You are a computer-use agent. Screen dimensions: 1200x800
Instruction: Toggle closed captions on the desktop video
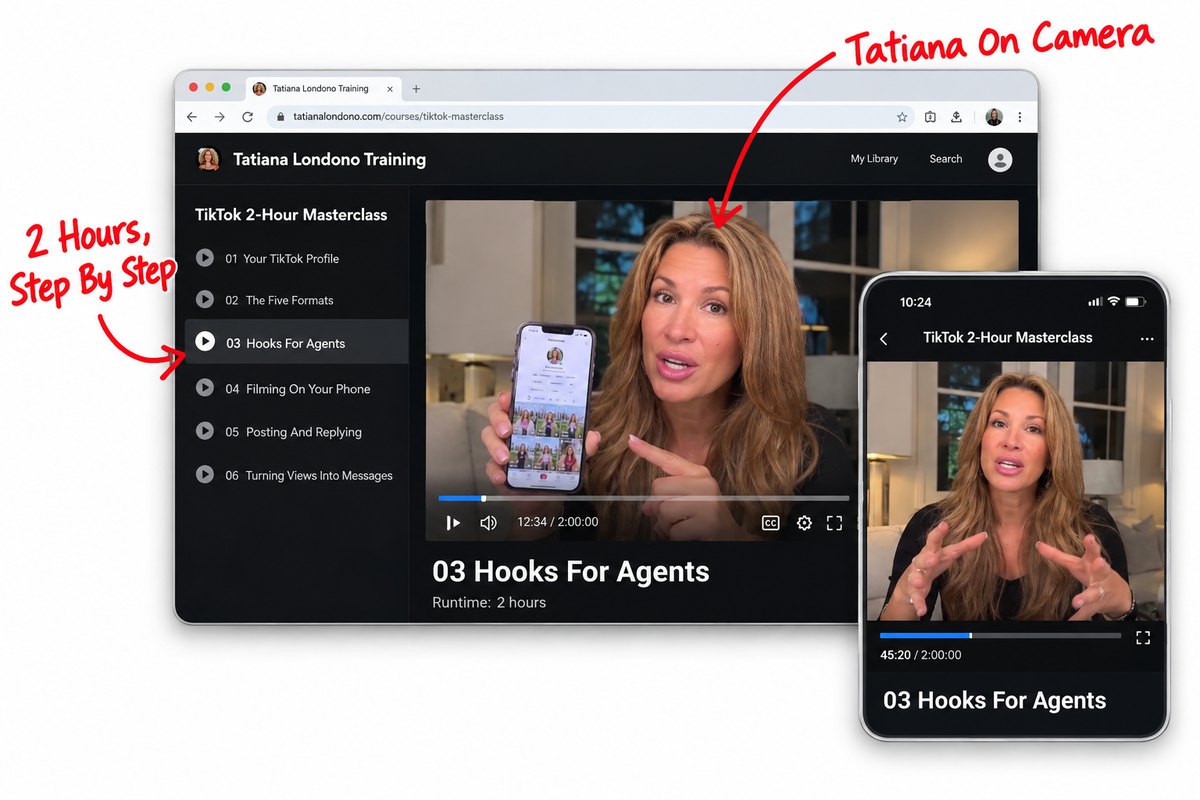coord(770,523)
